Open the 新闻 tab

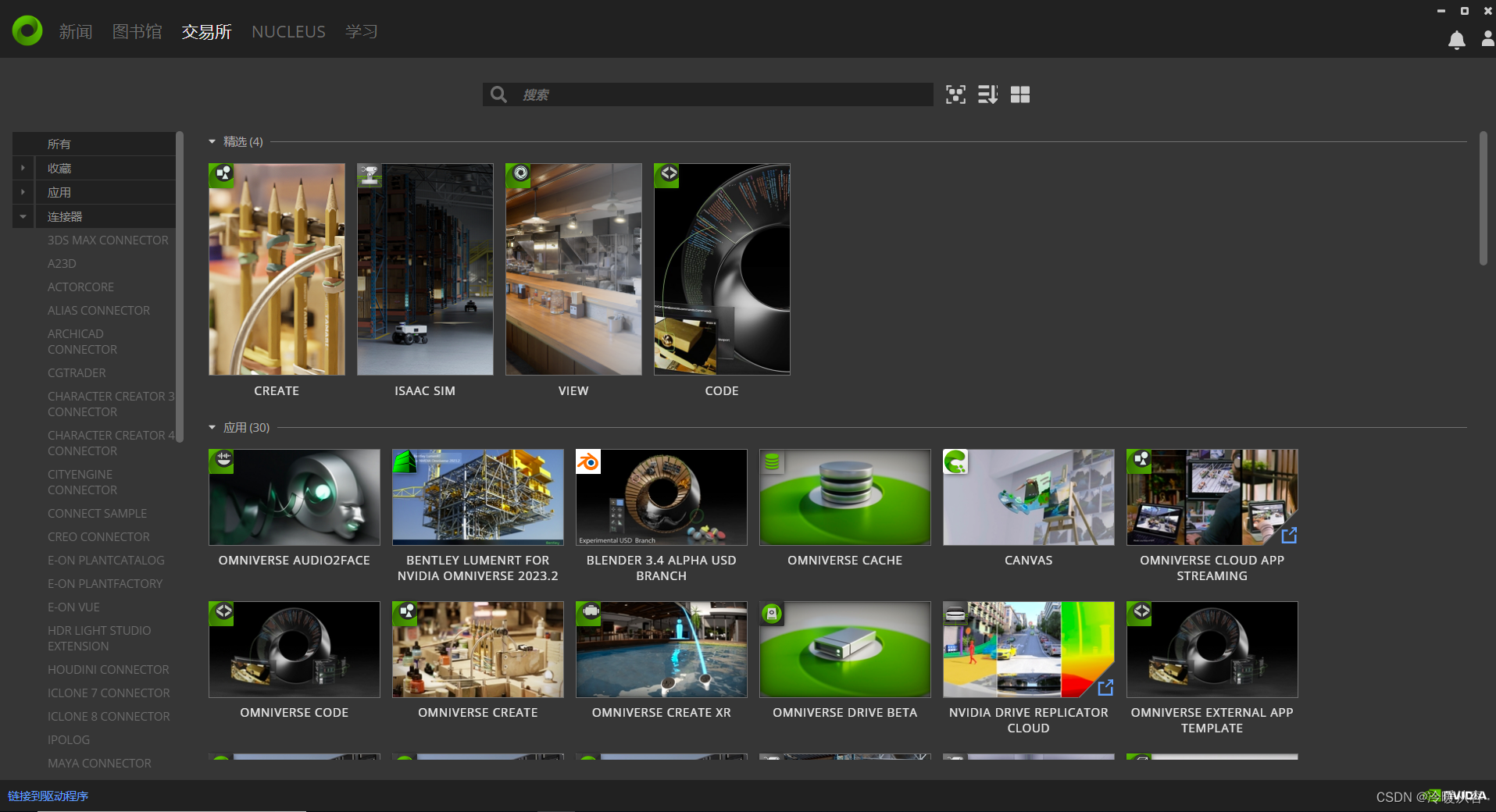(x=76, y=31)
